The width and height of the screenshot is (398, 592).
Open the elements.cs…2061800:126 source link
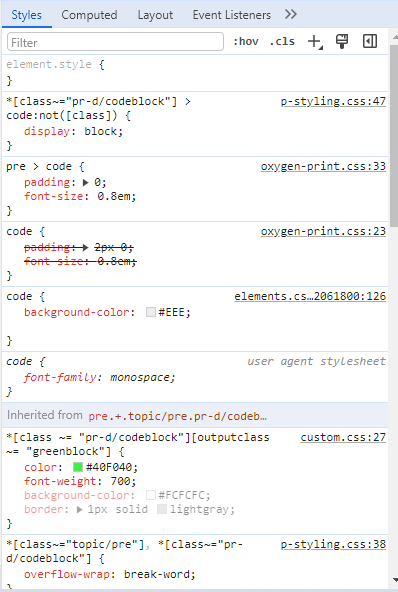tap(310, 296)
